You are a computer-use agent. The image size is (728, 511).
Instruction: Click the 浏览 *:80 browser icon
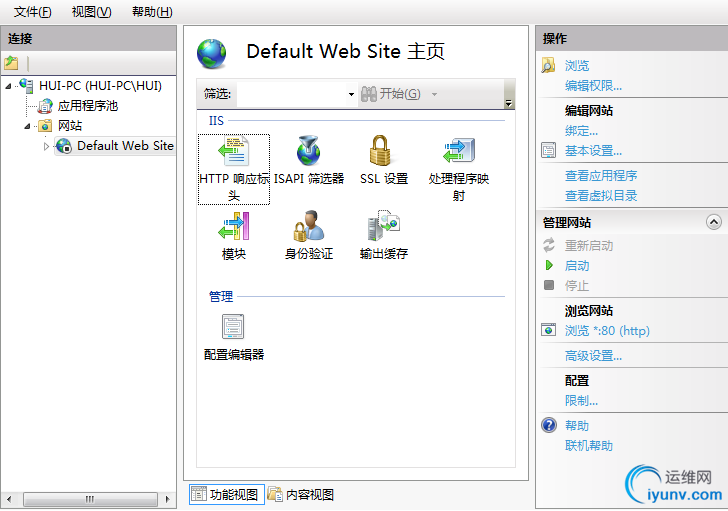(x=548, y=330)
